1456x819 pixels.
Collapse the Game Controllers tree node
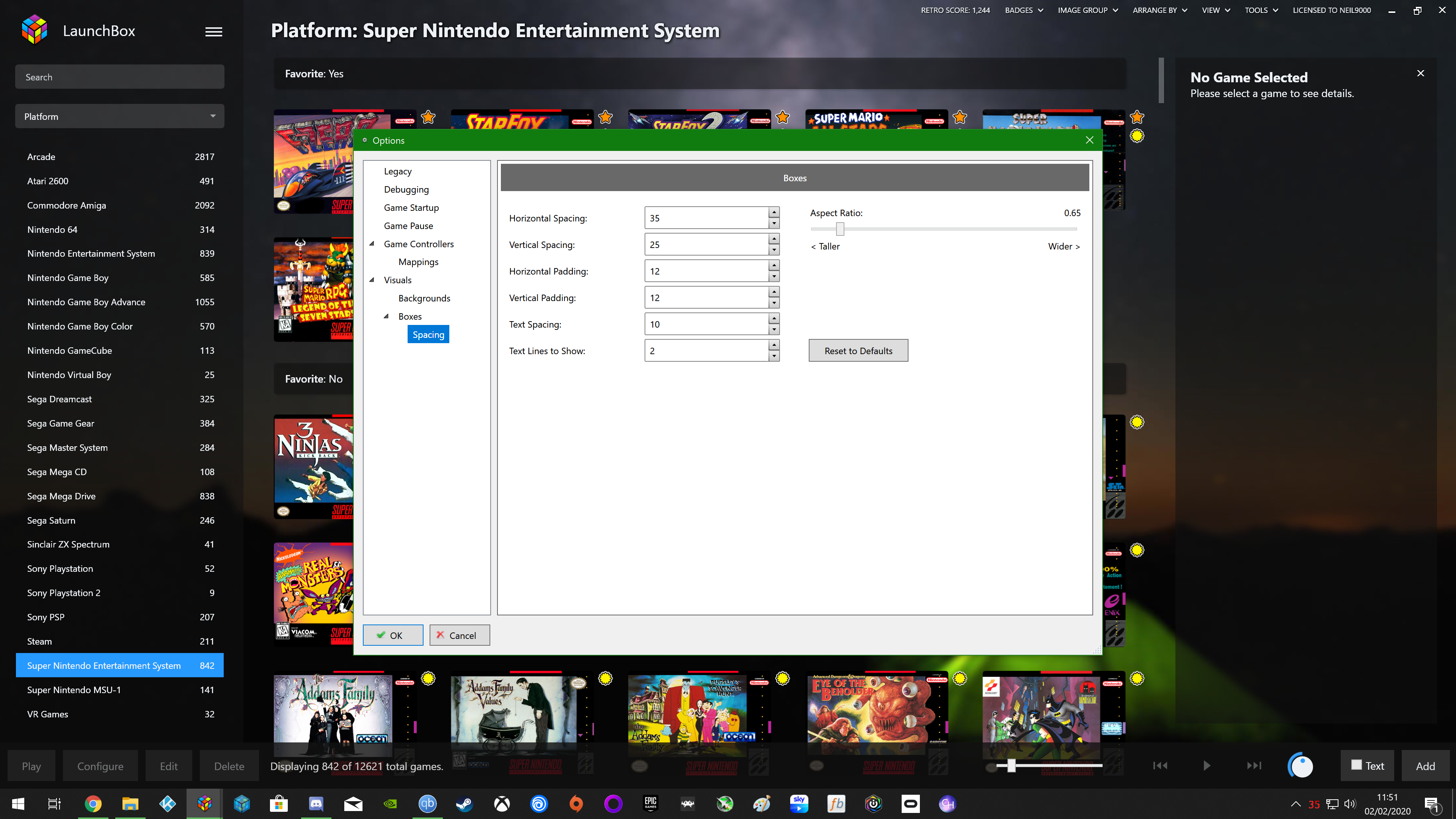pyautogui.click(x=372, y=244)
